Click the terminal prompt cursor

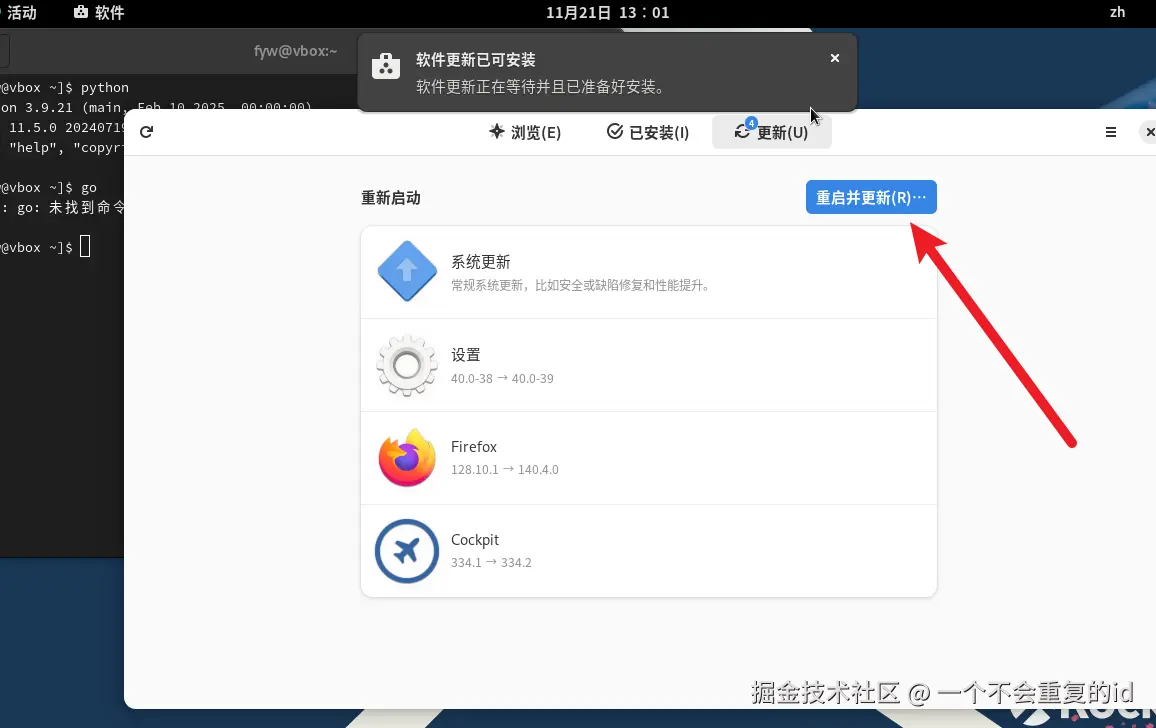pos(85,246)
